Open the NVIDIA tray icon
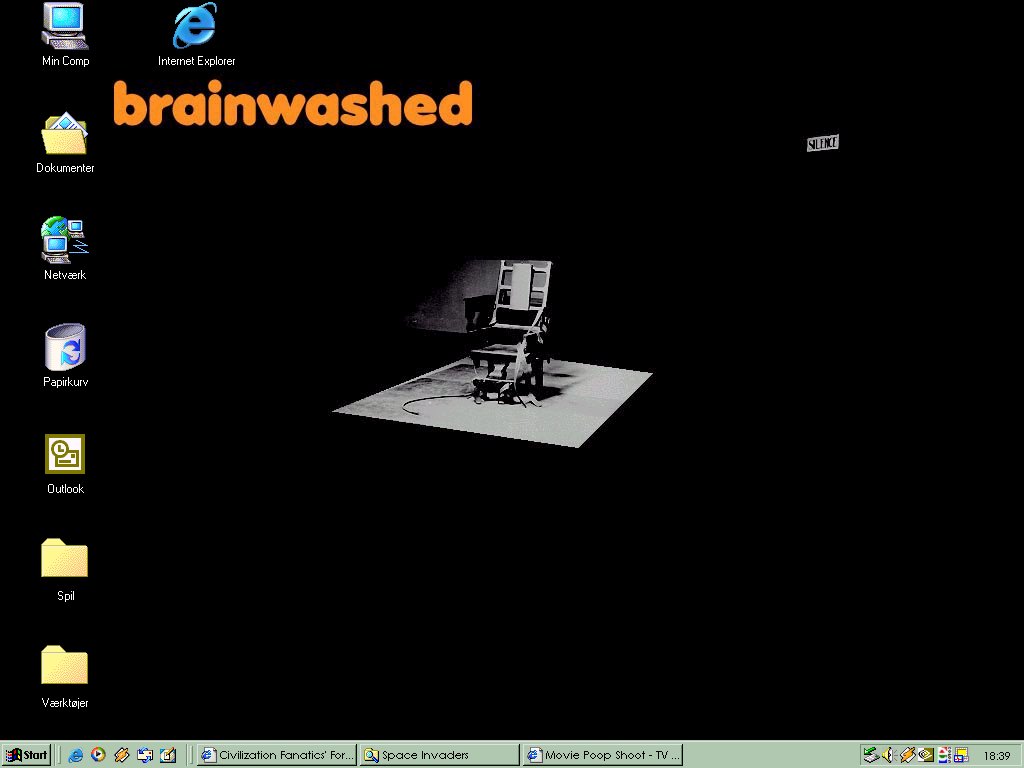The height and width of the screenshot is (768, 1024). 925,755
